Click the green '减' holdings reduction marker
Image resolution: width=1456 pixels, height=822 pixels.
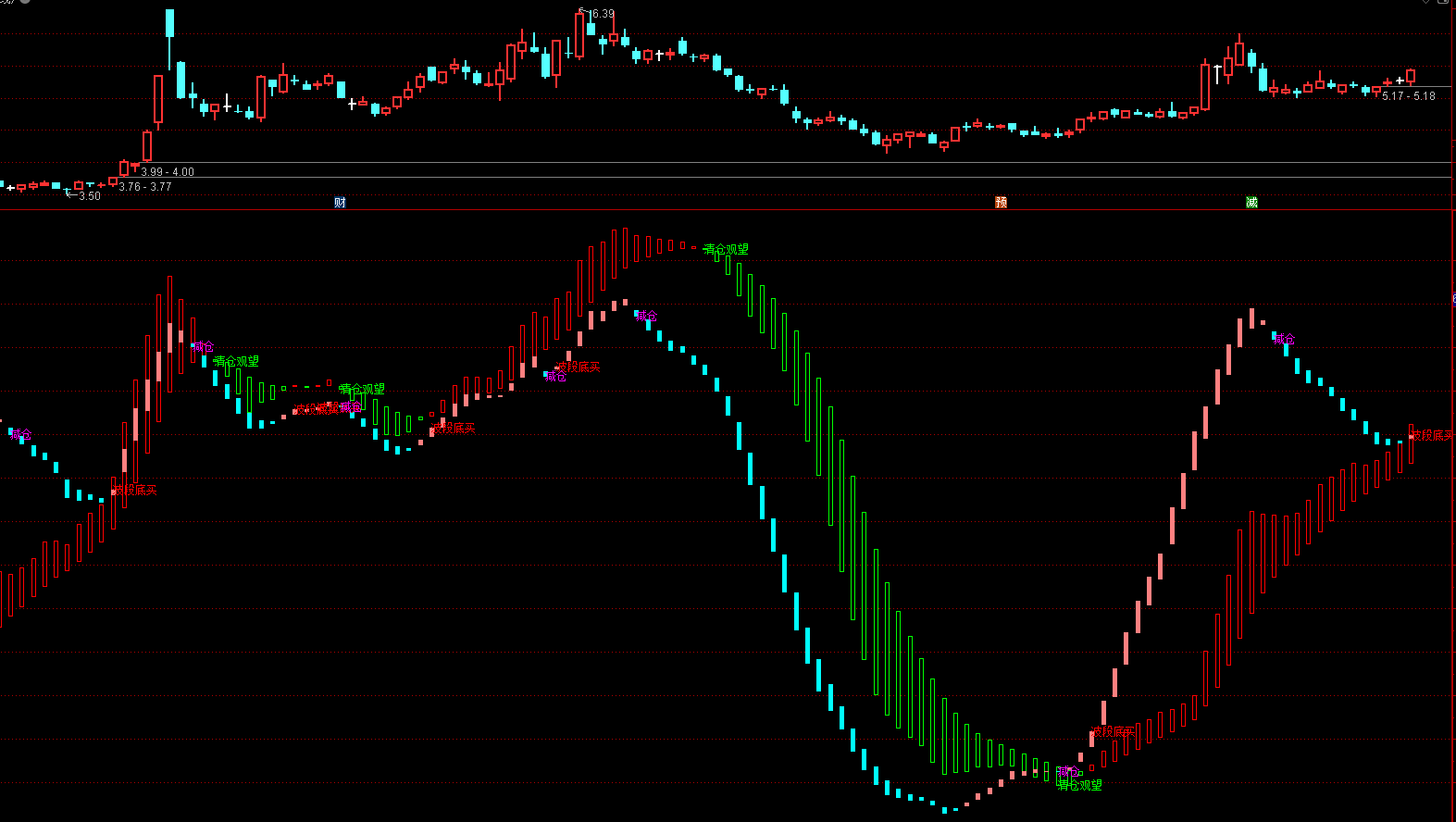pos(1251,202)
